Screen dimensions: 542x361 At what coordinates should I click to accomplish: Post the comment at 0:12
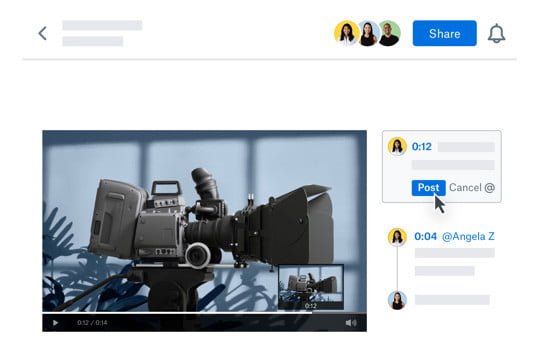coord(428,188)
